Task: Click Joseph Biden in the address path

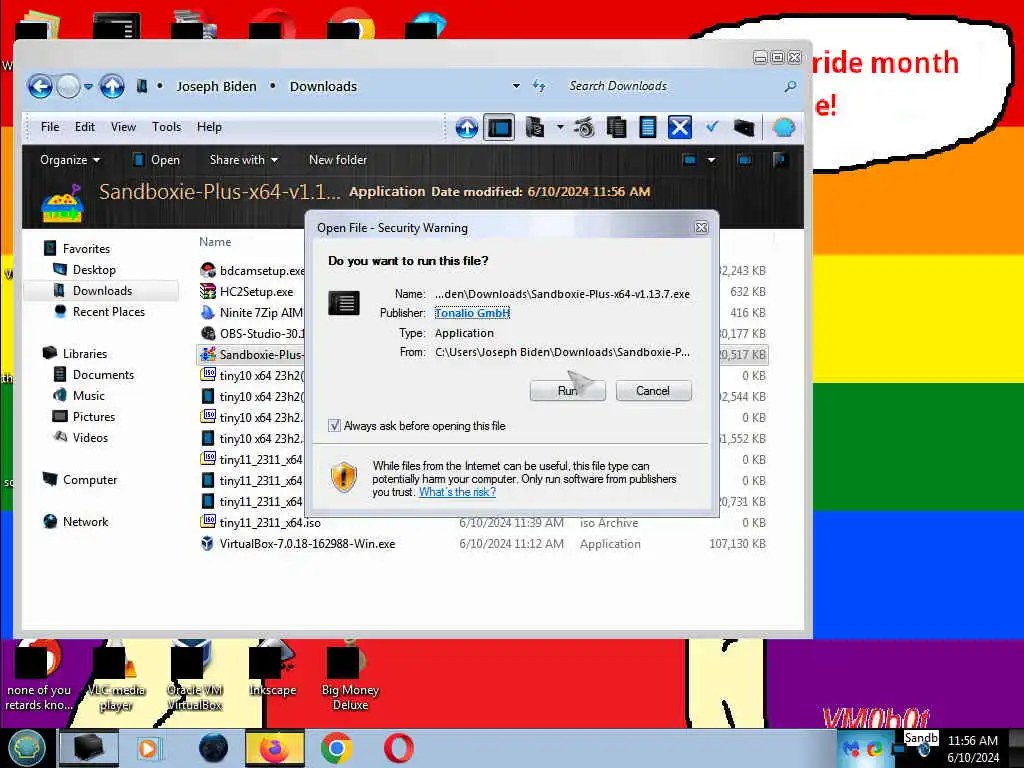Action: (216, 86)
